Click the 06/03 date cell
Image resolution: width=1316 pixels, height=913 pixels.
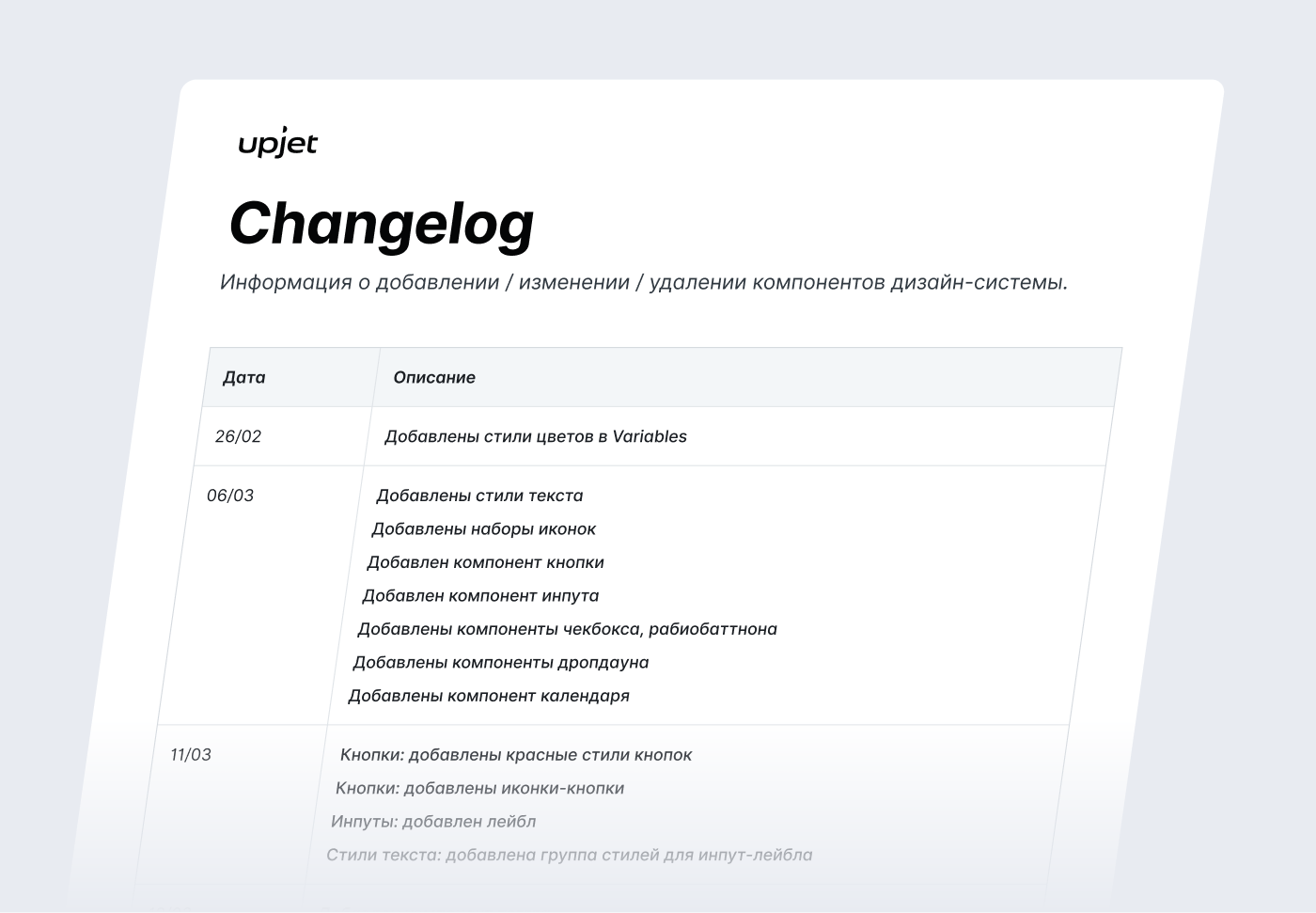(x=230, y=496)
